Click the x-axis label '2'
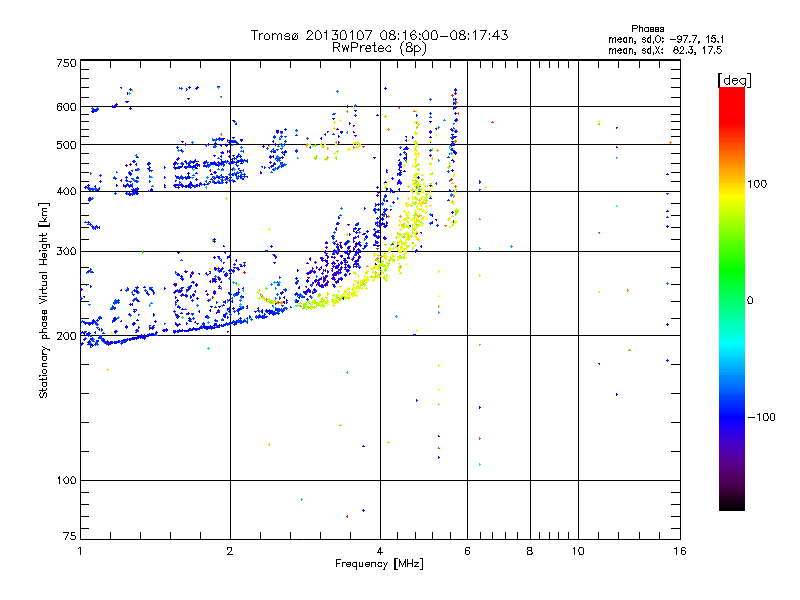 tap(230, 551)
